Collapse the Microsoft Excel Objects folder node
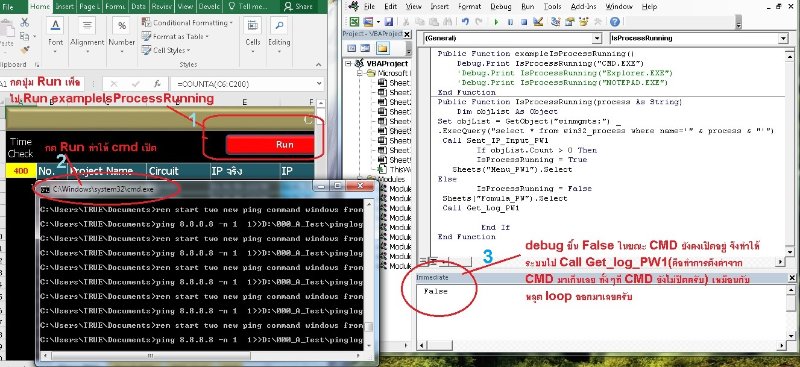The width and height of the screenshot is (800, 367). pos(359,73)
